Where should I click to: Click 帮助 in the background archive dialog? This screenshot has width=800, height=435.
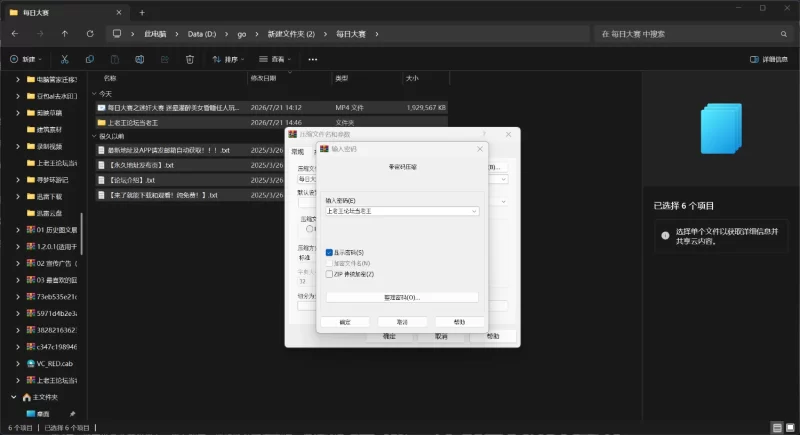click(x=493, y=337)
